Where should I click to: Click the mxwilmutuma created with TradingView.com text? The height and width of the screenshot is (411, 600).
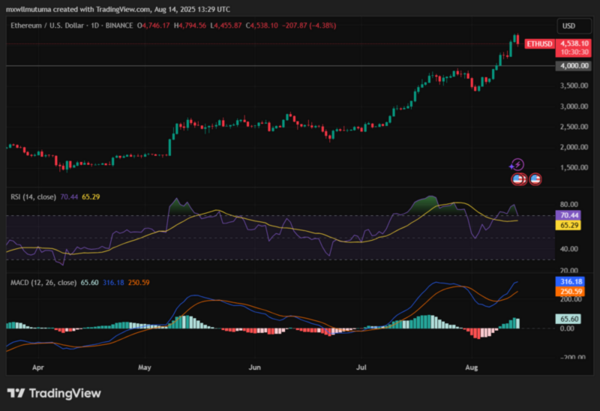[77, 8]
